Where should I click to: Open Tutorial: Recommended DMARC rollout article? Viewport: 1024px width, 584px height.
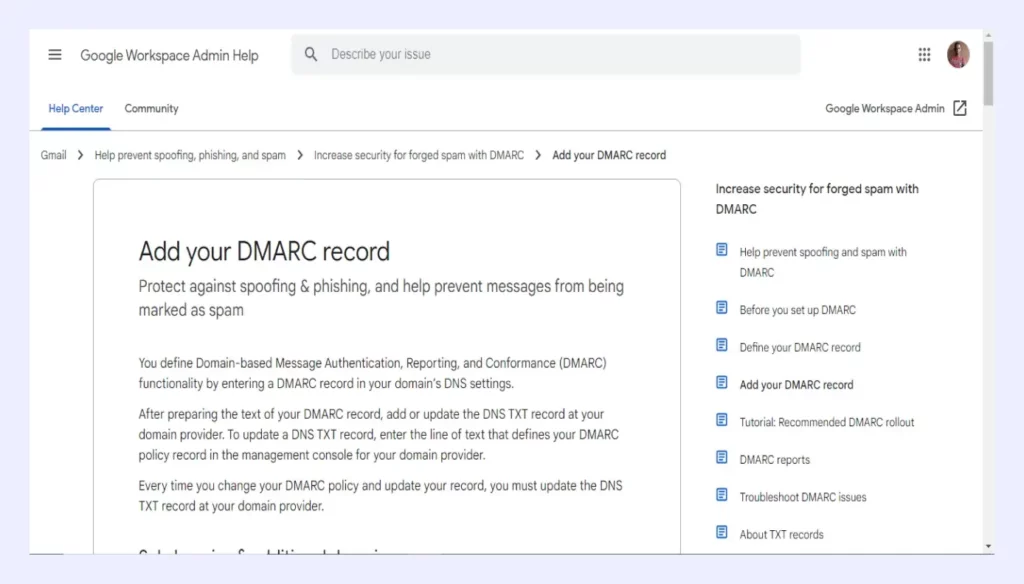(827, 422)
